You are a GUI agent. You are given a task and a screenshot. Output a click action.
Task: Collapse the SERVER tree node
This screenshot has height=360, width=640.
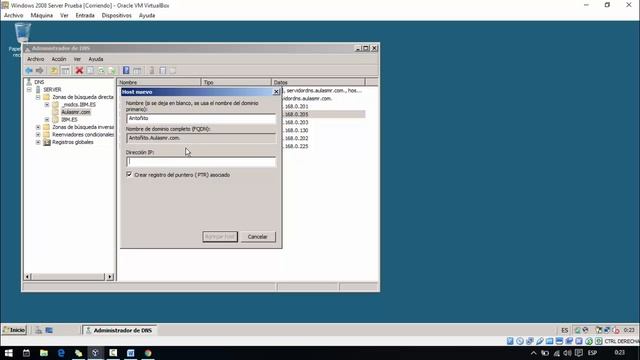pyautogui.click(x=29, y=89)
